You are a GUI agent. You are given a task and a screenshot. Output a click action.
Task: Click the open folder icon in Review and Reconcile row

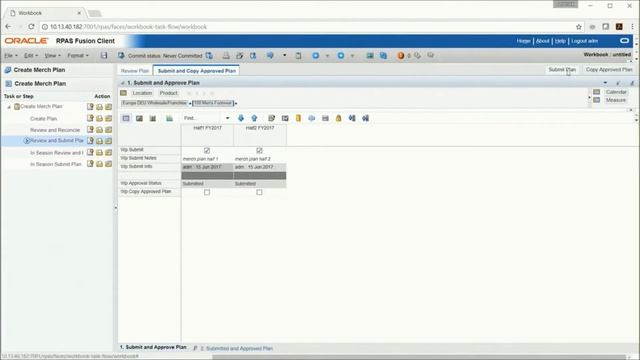pyautogui.click(x=99, y=130)
